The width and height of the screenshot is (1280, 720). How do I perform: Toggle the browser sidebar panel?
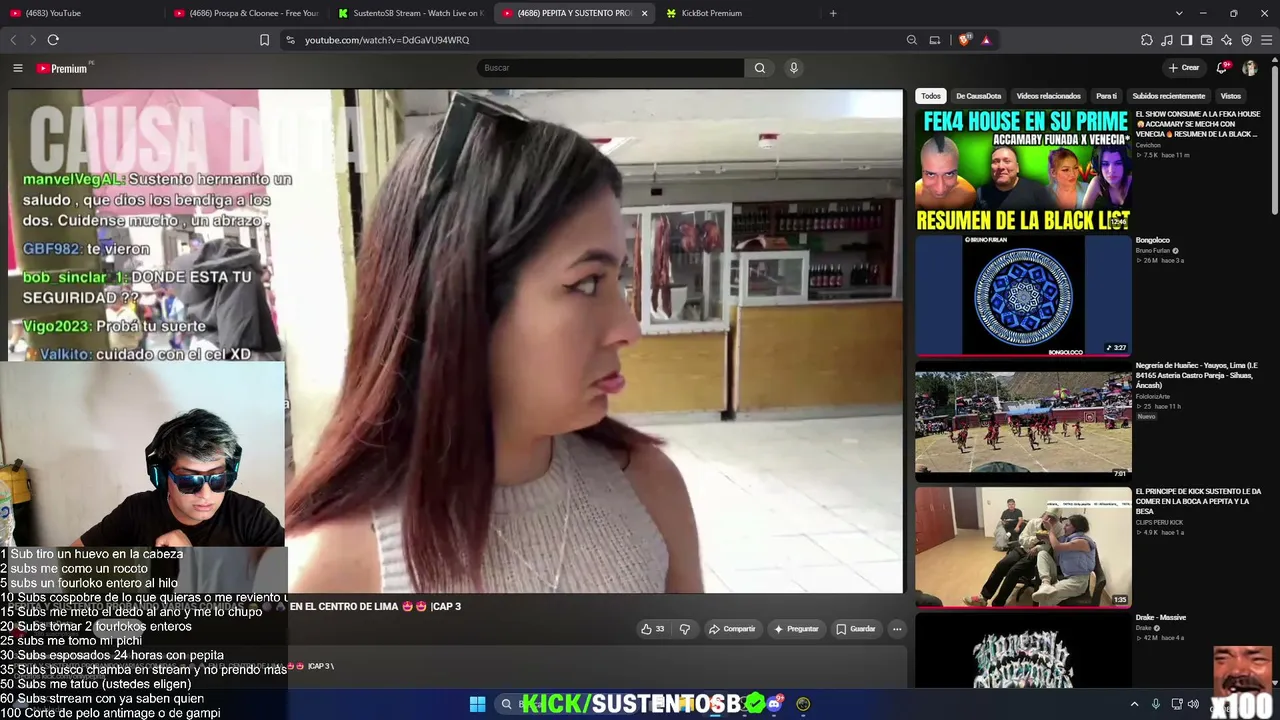click(1186, 40)
